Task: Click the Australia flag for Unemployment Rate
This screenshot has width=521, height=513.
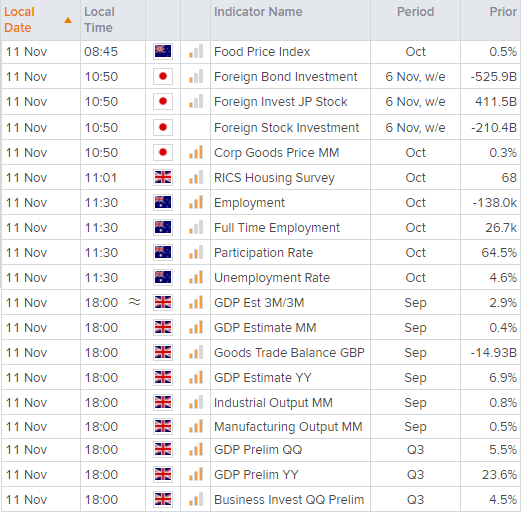Action: point(163,278)
